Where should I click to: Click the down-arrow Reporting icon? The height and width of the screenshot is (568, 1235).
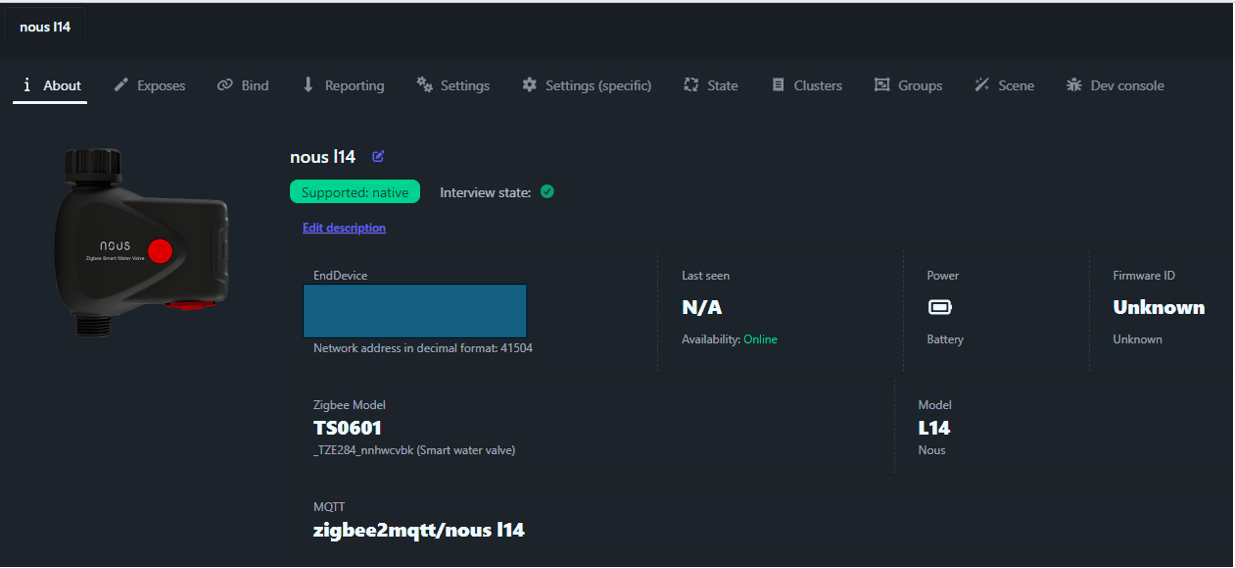308,85
